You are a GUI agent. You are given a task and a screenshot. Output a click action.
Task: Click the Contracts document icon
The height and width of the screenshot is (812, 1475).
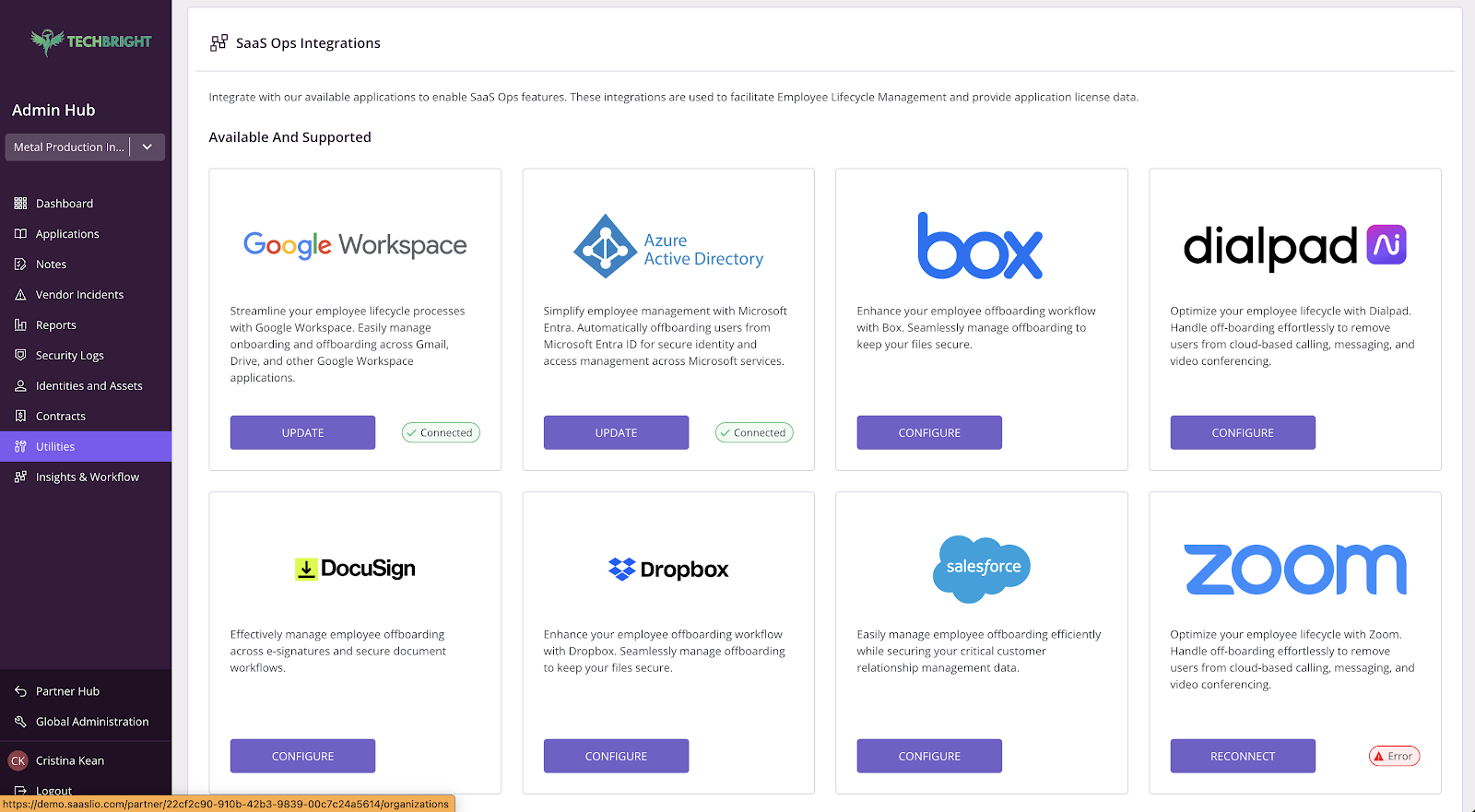[x=20, y=417]
